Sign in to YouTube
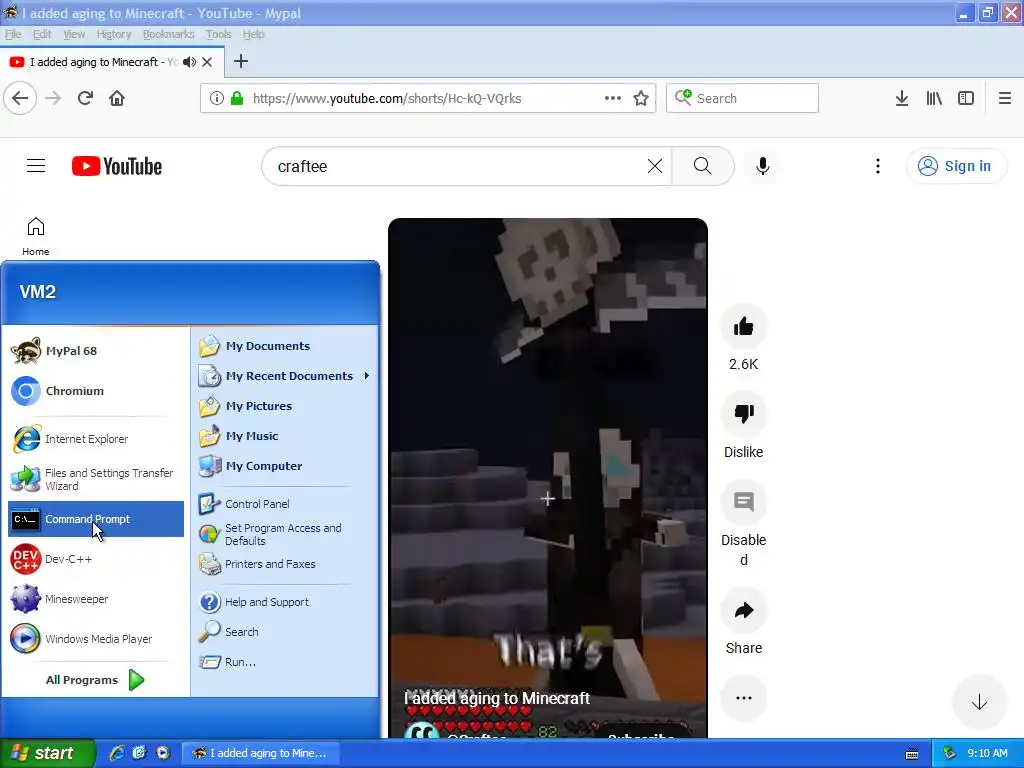The width and height of the screenshot is (1024, 768). point(955,167)
